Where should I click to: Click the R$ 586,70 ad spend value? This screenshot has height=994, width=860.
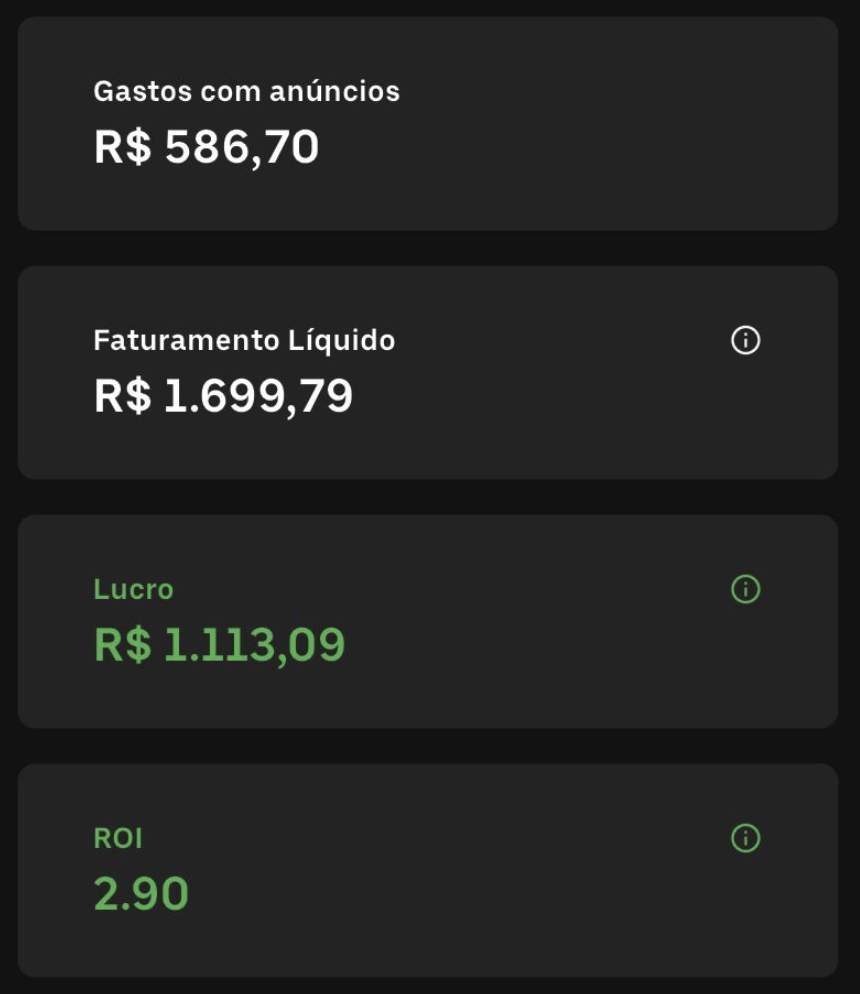206,148
